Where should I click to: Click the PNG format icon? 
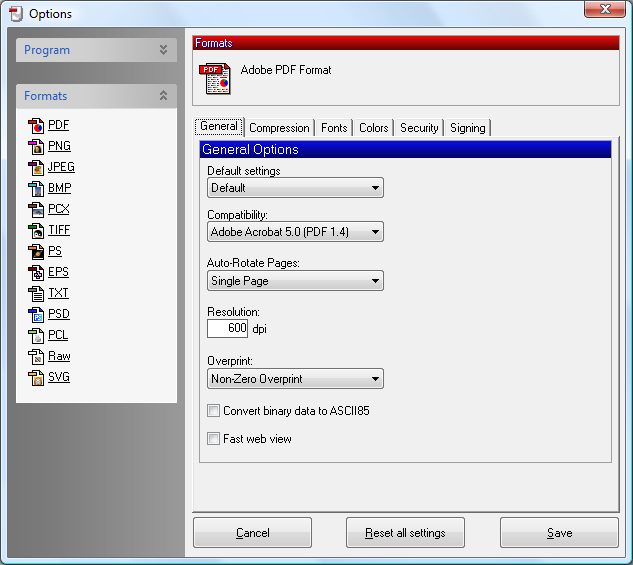tap(37, 147)
